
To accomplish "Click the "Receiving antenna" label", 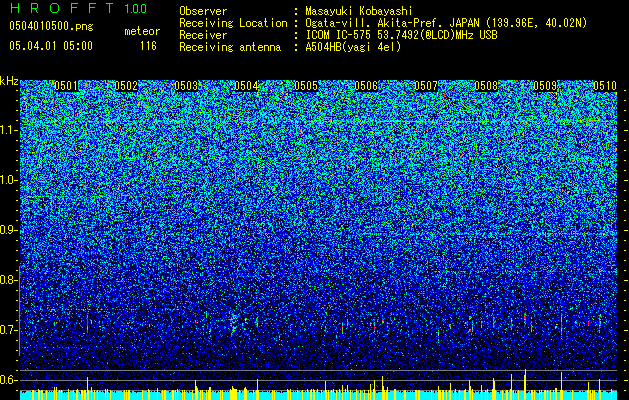I will (230, 47).
